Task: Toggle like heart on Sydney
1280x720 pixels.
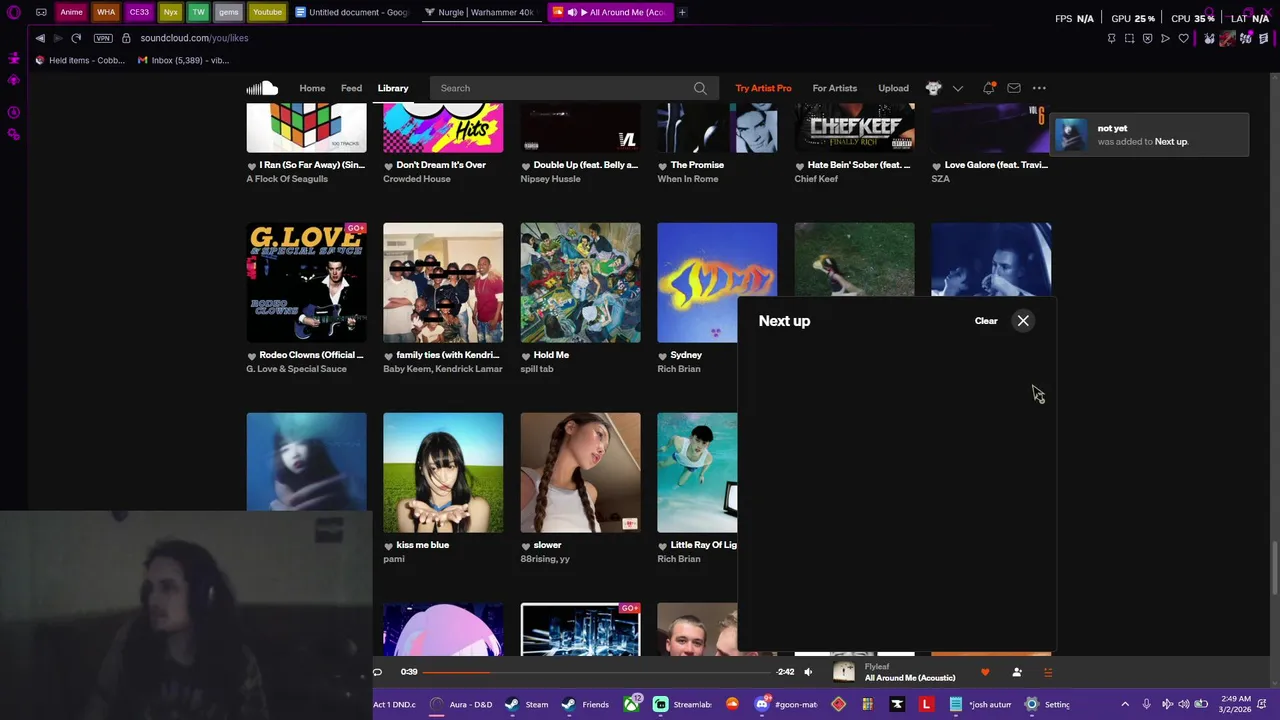Action: click(663, 356)
